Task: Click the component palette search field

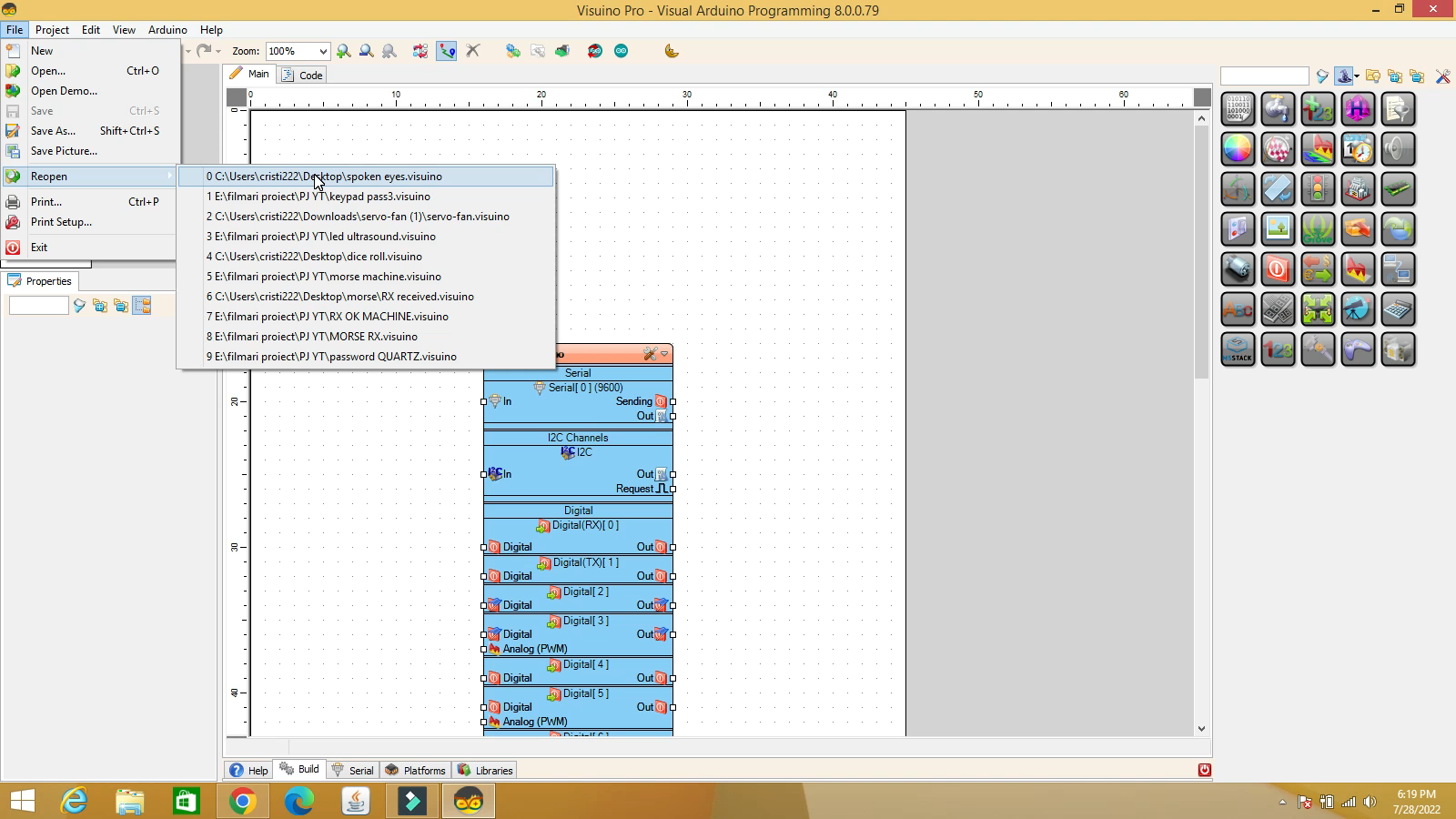Action: (x=1264, y=76)
